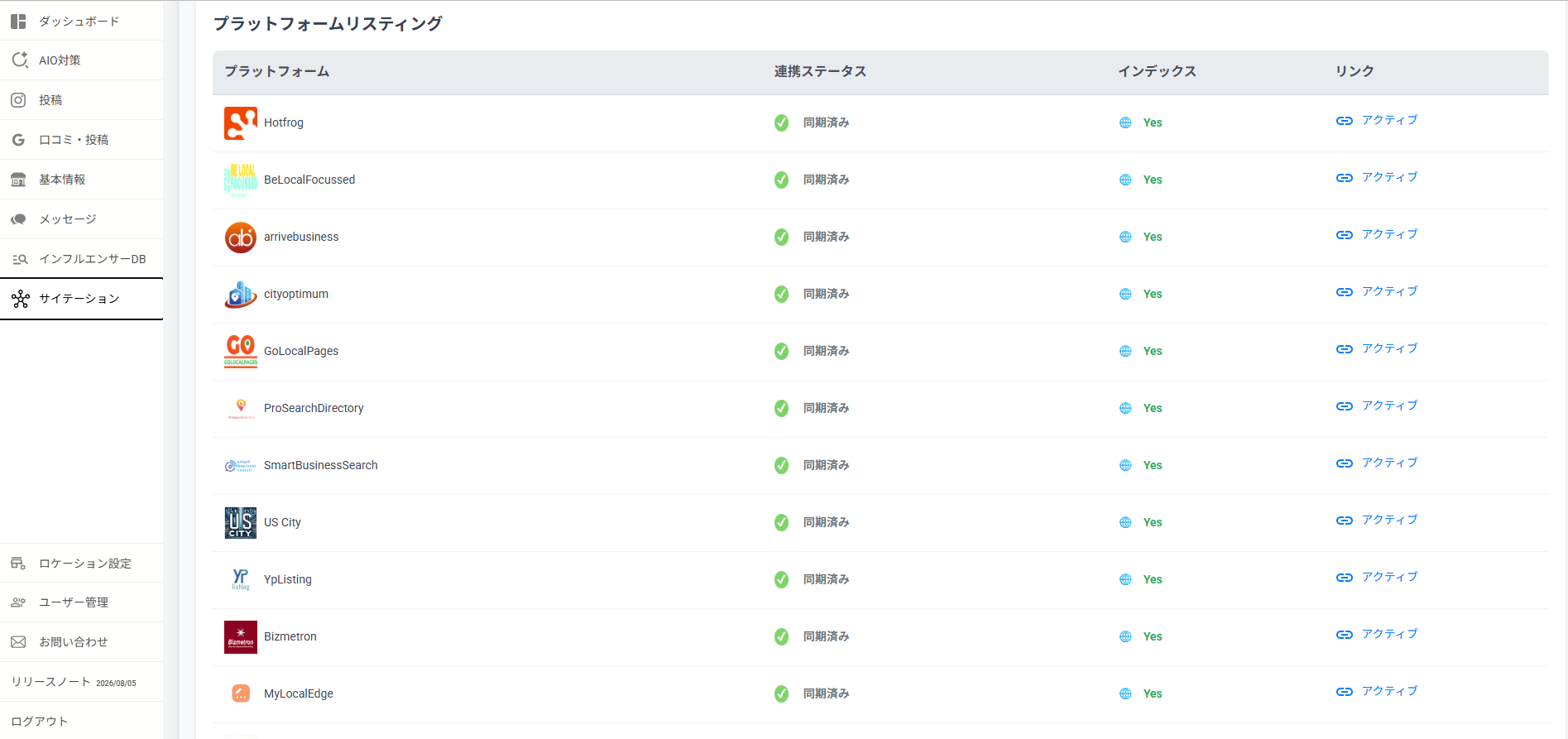This screenshot has height=739, width=1568.
Task: Click the Bizmetron logo
Action: pos(241,637)
